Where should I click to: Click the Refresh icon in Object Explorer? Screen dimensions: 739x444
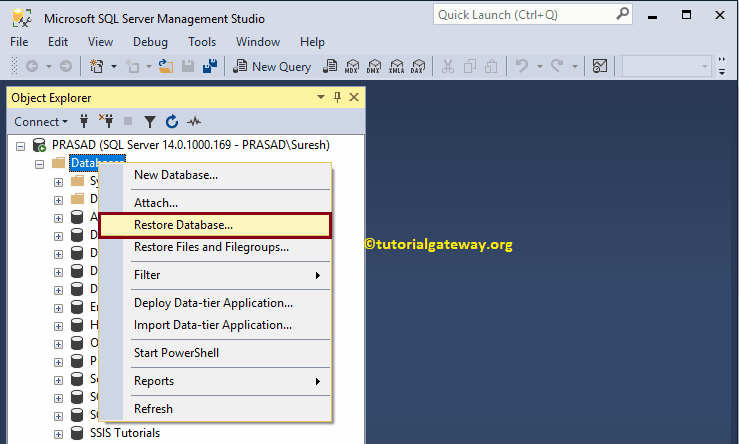coord(172,122)
